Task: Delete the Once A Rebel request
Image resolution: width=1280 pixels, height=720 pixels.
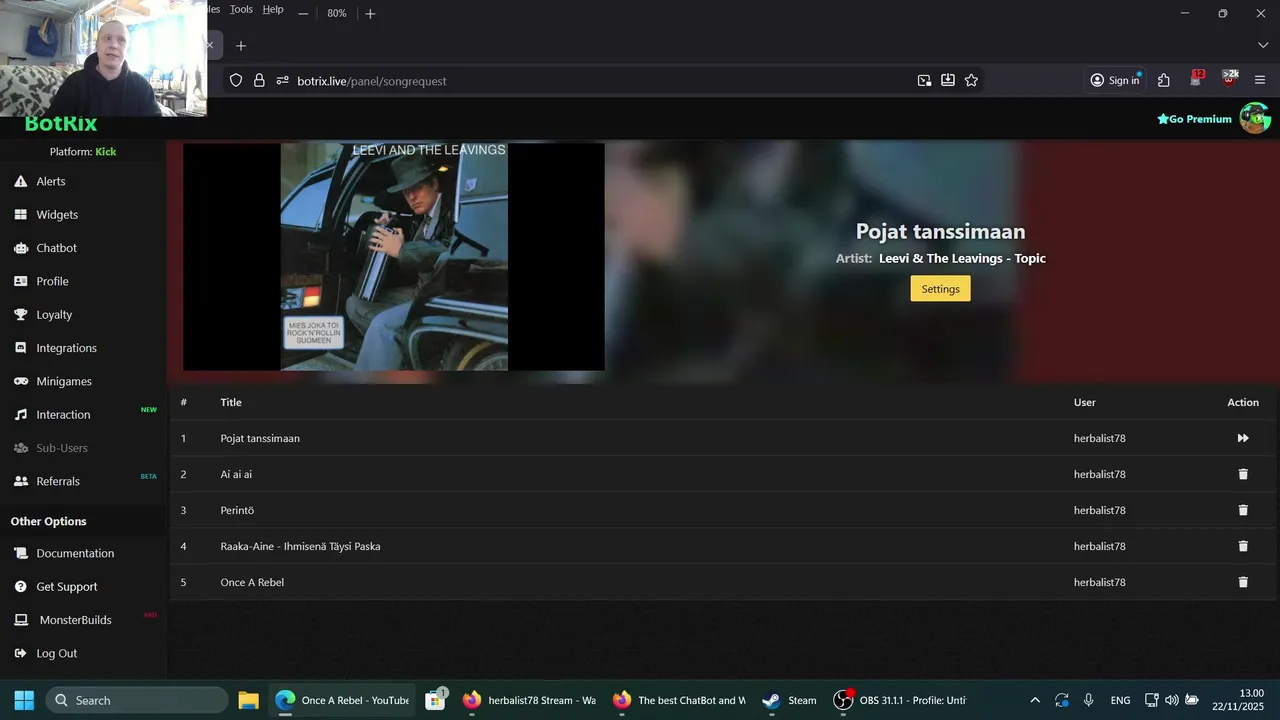Action: click(x=1243, y=582)
